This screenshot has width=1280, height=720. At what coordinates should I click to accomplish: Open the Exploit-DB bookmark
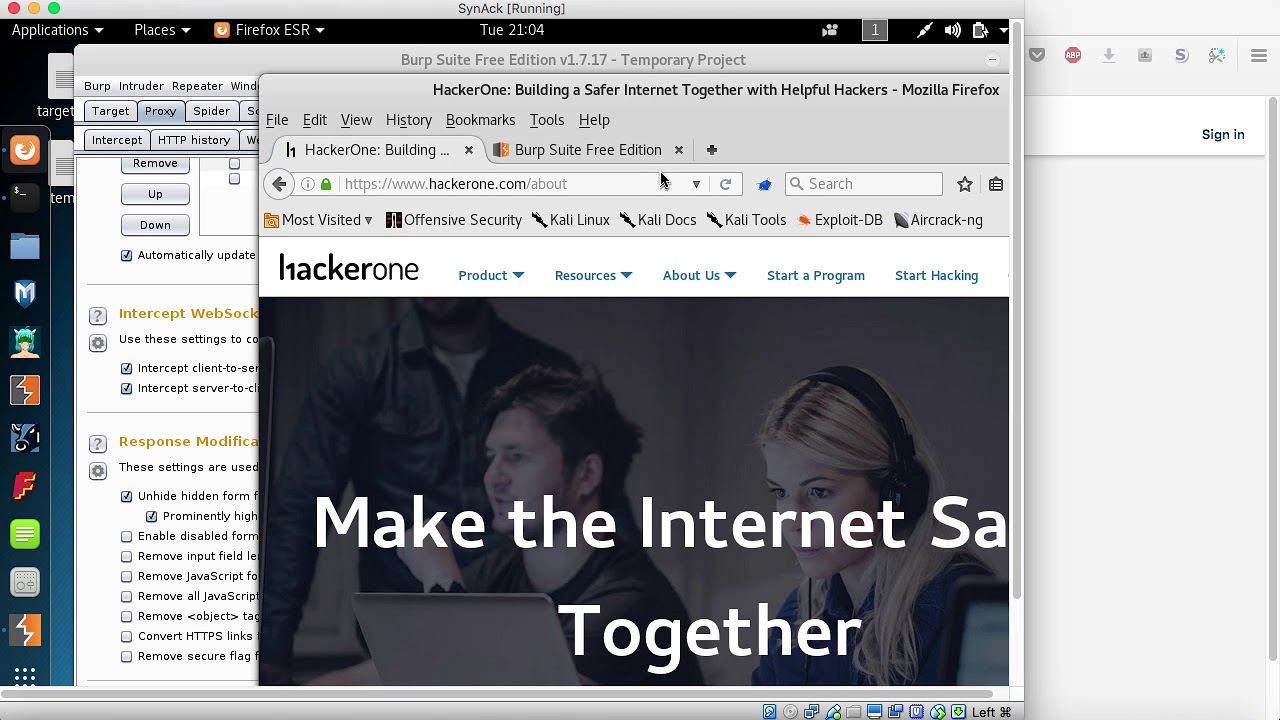coord(840,220)
